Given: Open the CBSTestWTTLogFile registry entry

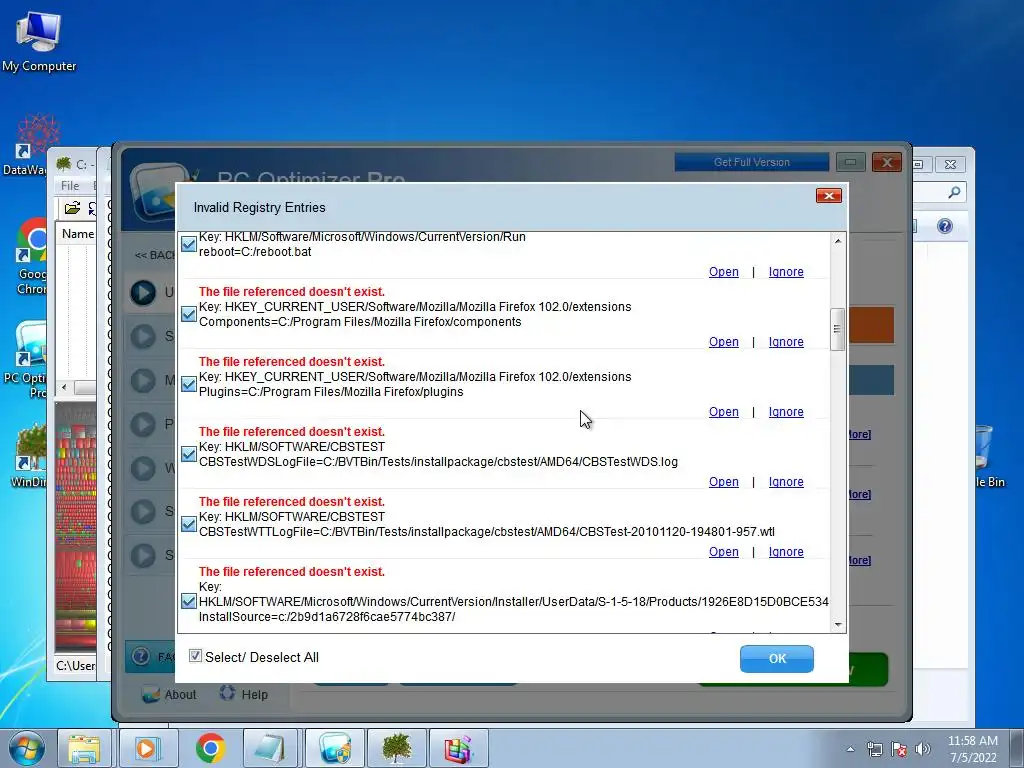Looking at the screenshot, I should pyautogui.click(x=724, y=551).
